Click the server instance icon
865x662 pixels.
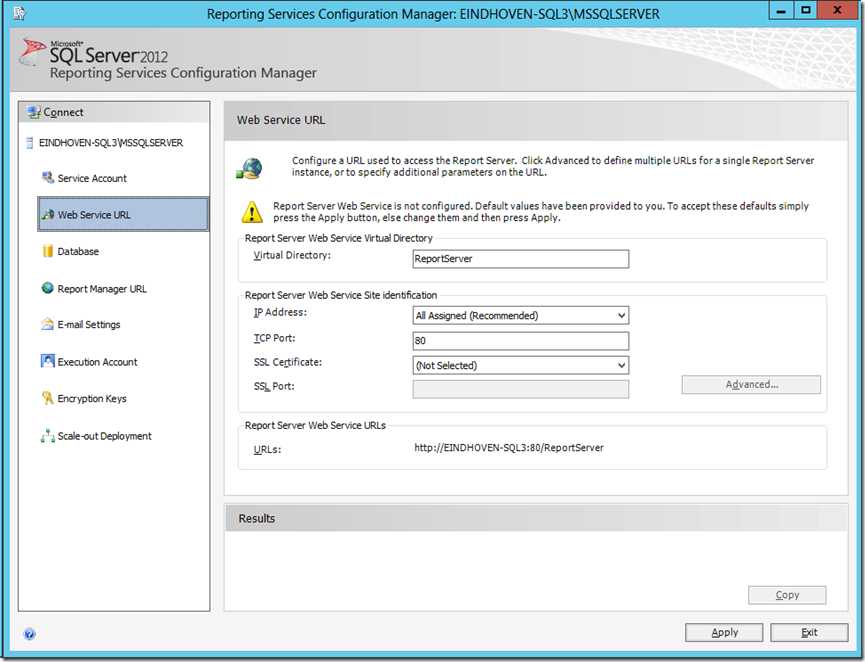click(30, 143)
